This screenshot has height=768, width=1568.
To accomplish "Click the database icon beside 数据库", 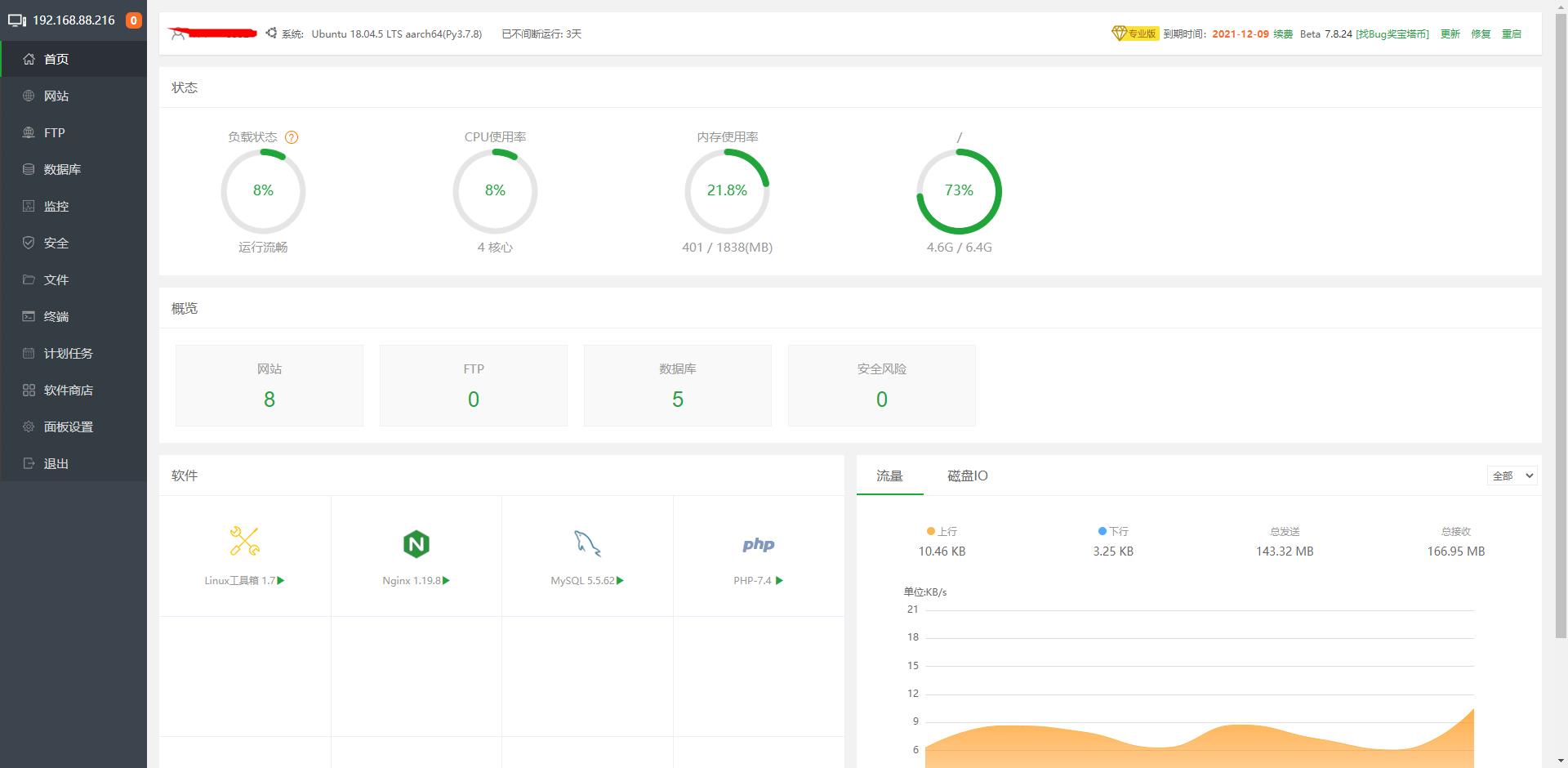I will click(x=29, y=169).
